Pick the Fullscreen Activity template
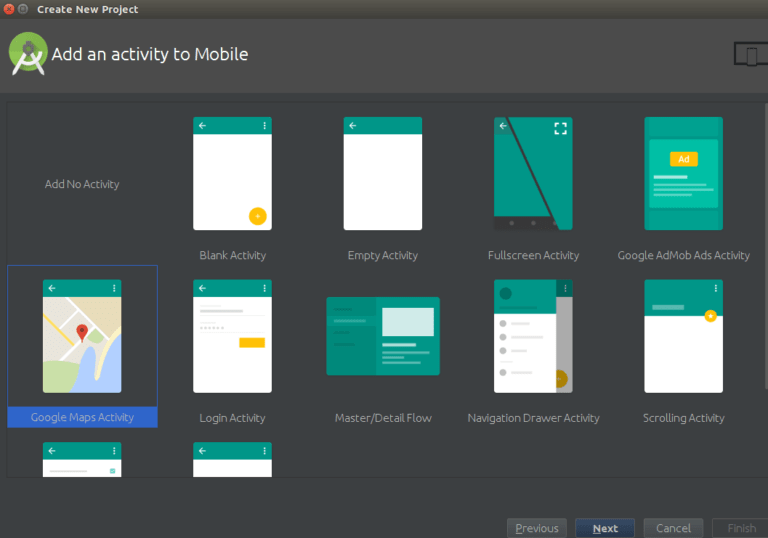768x538 pixels. click(x=533, y=173)
